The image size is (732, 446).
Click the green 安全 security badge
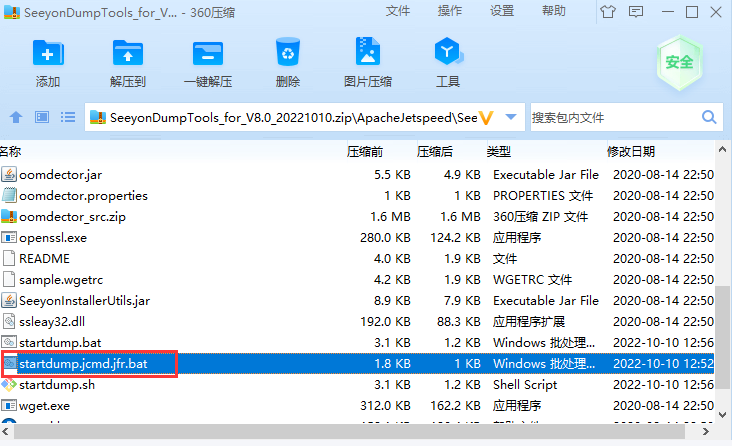point(679,63)
